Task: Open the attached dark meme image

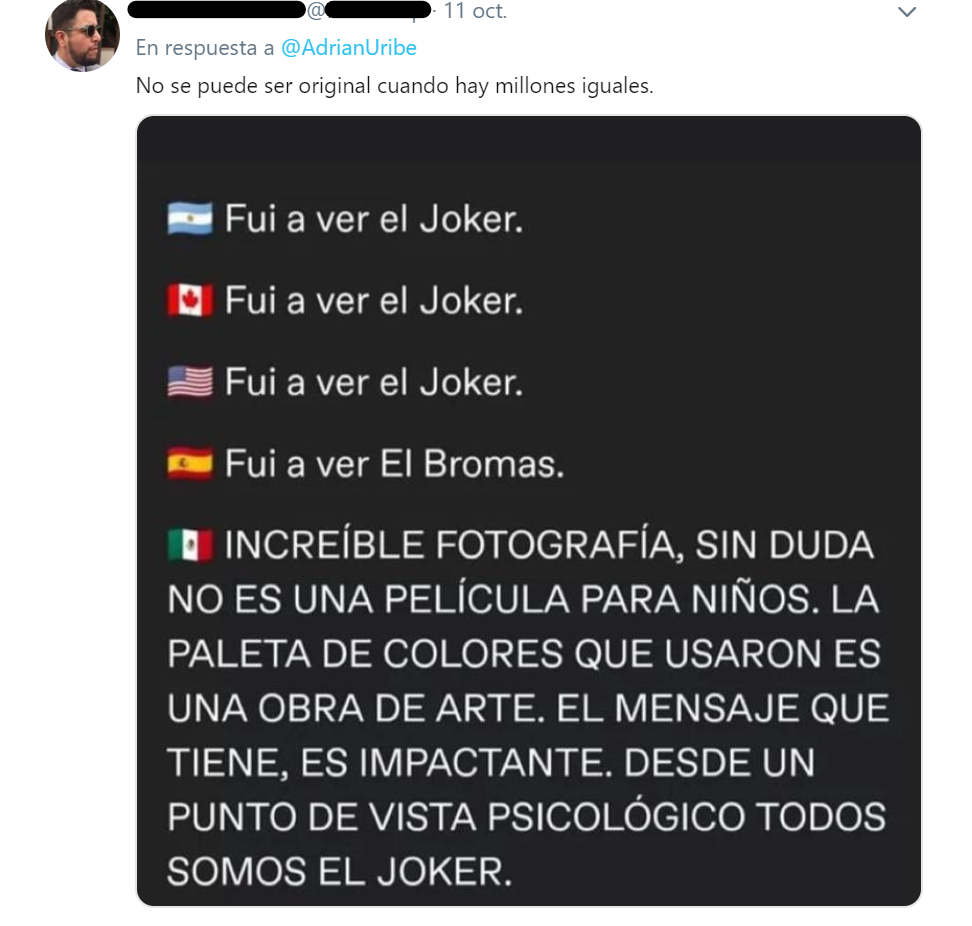Action: click(529, 511)
